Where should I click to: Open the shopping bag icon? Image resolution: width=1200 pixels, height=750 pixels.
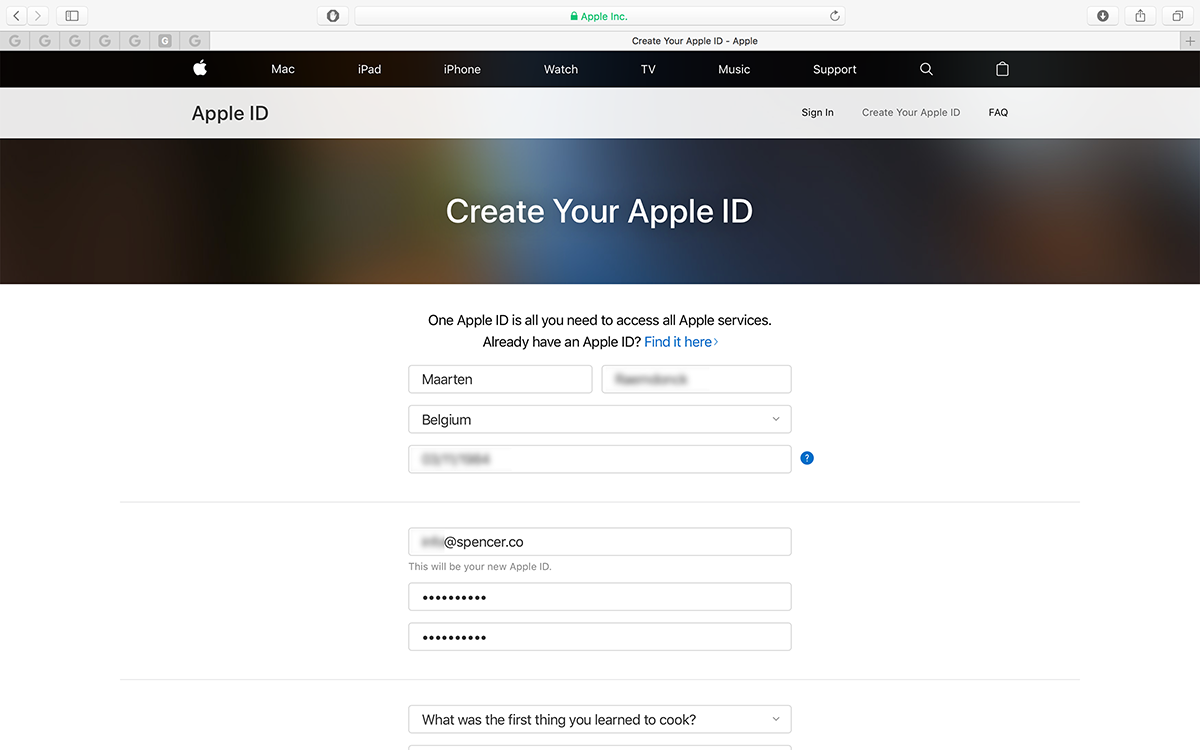click(x=1002, y=69)
